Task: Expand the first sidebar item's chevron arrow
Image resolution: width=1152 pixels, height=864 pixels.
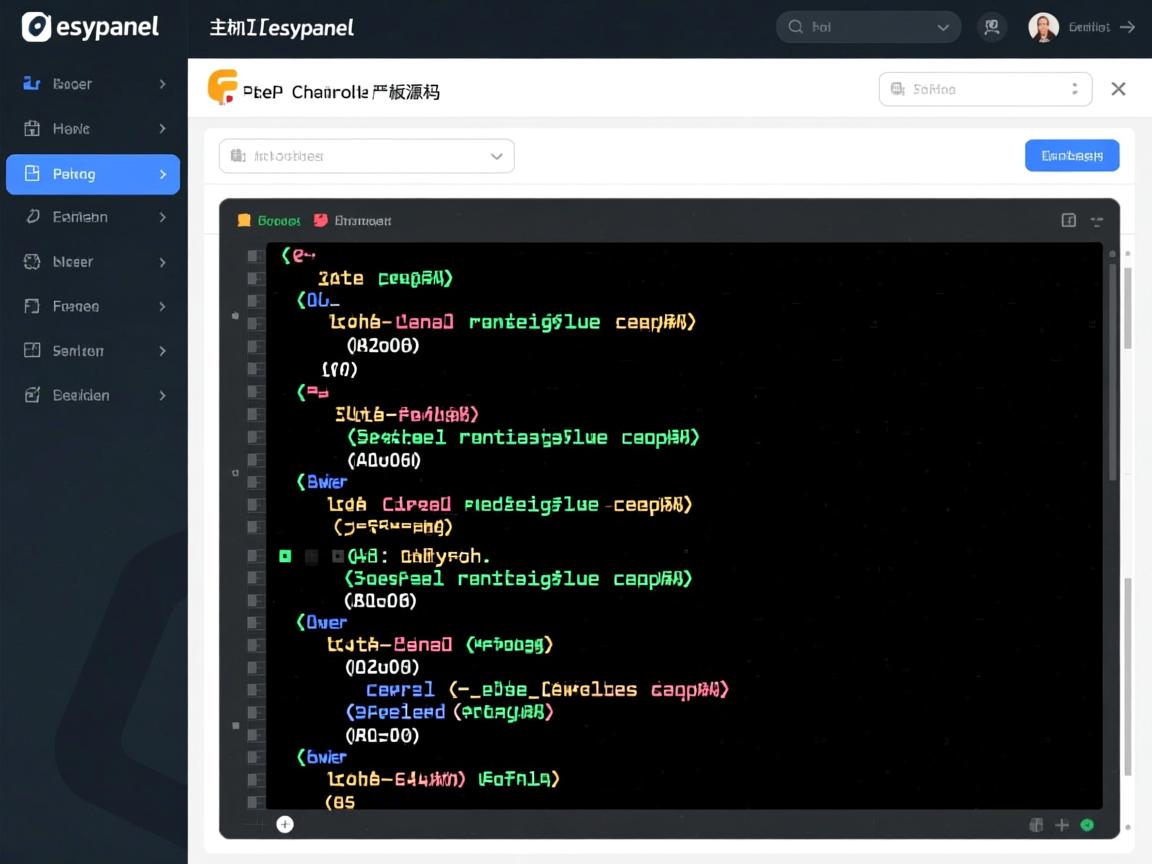Action: [162, 84]
